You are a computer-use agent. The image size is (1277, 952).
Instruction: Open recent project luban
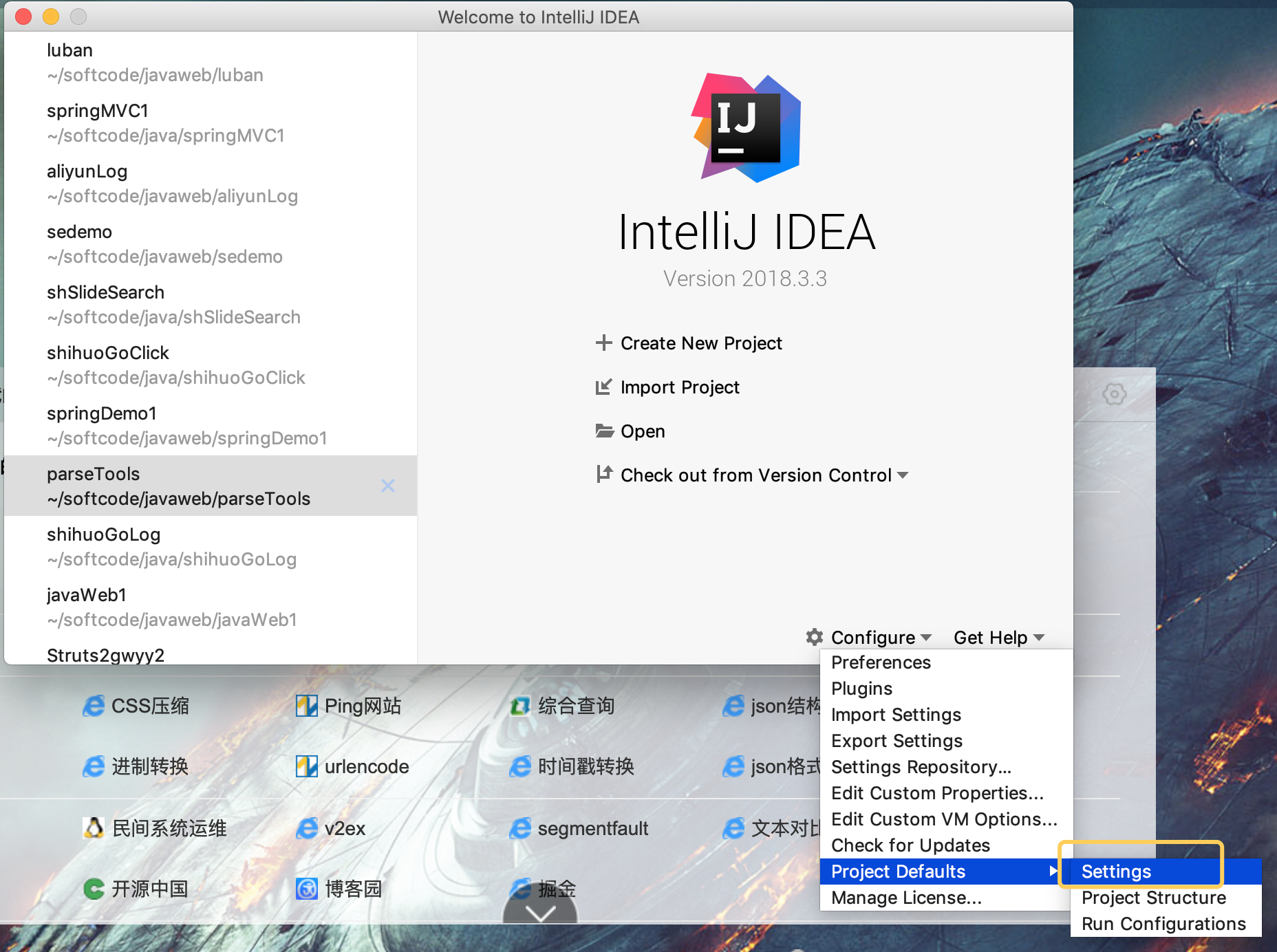pos(211,62)
